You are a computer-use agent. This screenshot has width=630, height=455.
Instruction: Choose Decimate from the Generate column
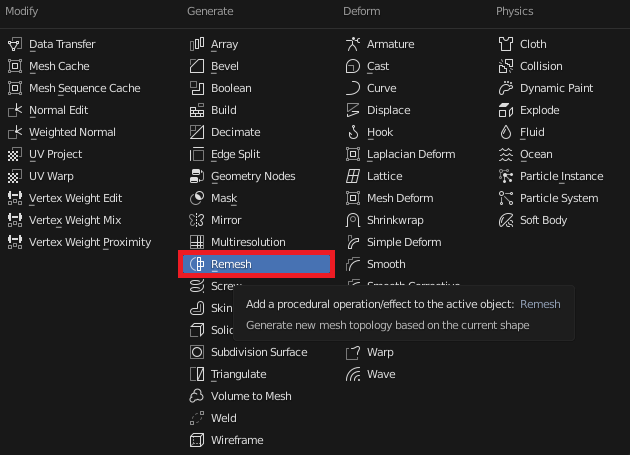pos(235,132)
